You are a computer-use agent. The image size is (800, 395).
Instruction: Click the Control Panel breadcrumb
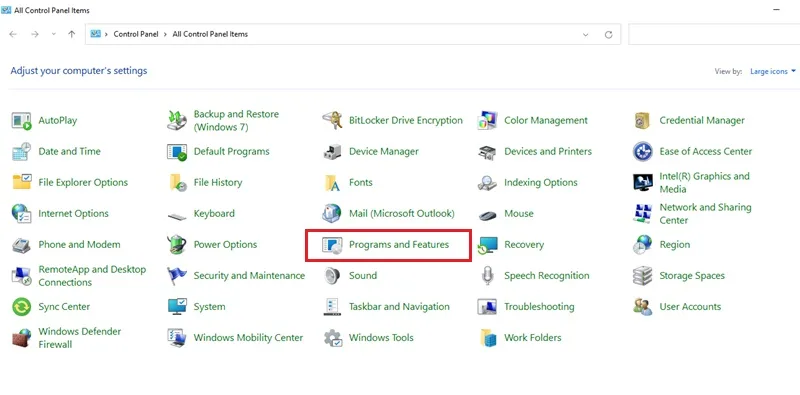tap(136, 34)
